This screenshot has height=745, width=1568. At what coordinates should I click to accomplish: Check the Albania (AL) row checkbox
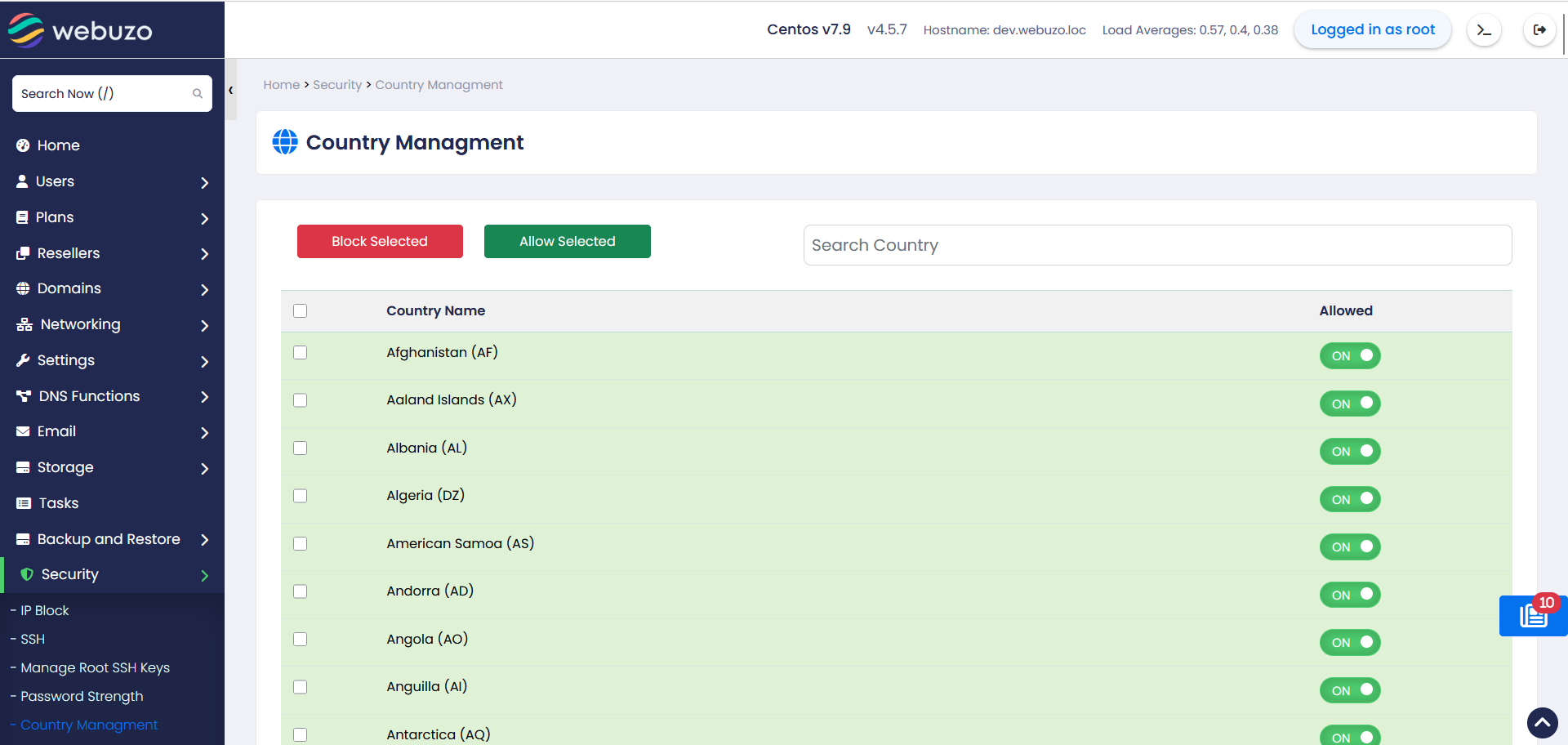[x=301, y=448]
